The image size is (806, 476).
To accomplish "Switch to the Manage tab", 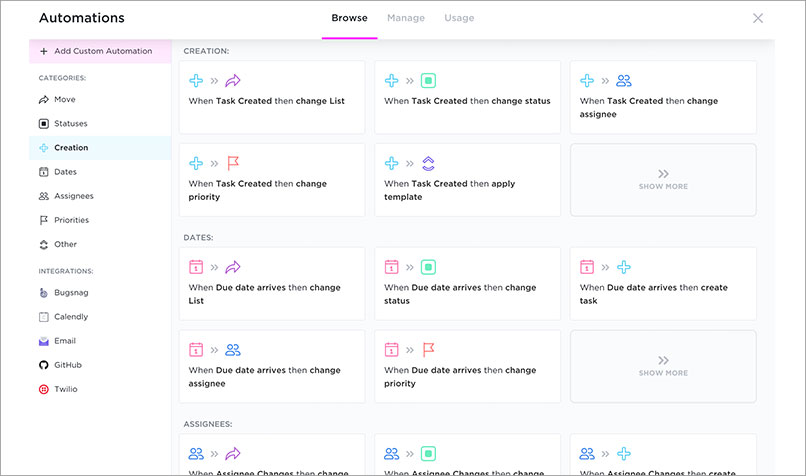I will 406,18.
